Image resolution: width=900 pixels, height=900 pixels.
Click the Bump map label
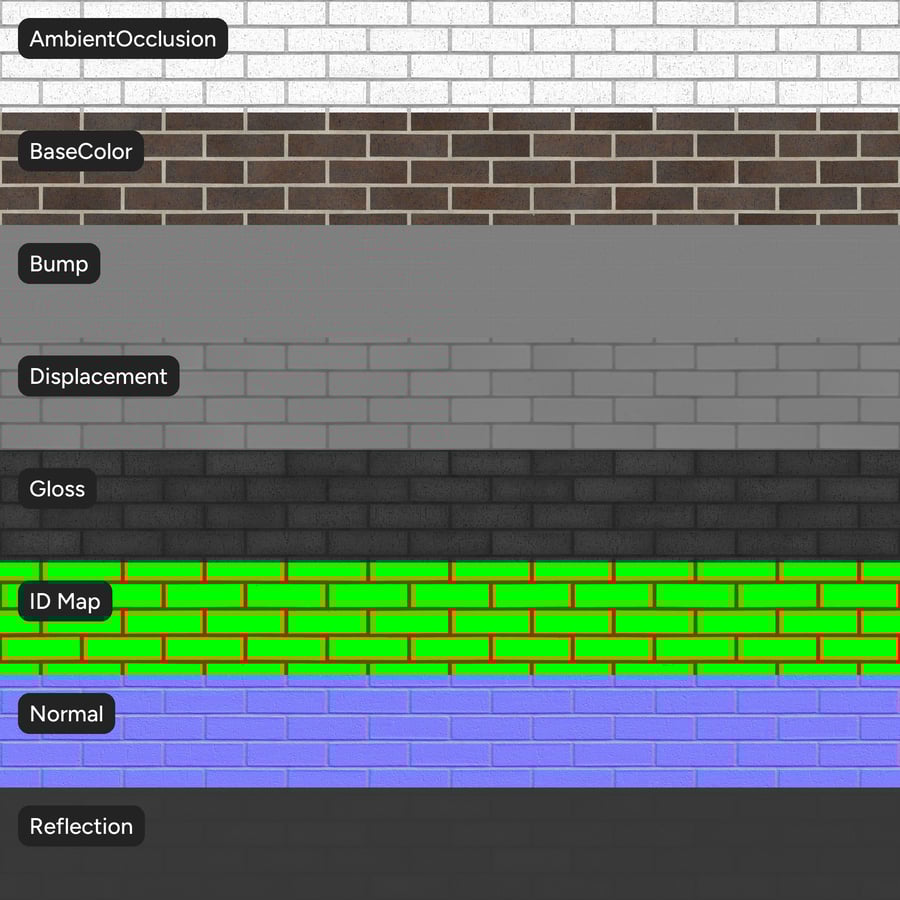[x=59, y=263]
